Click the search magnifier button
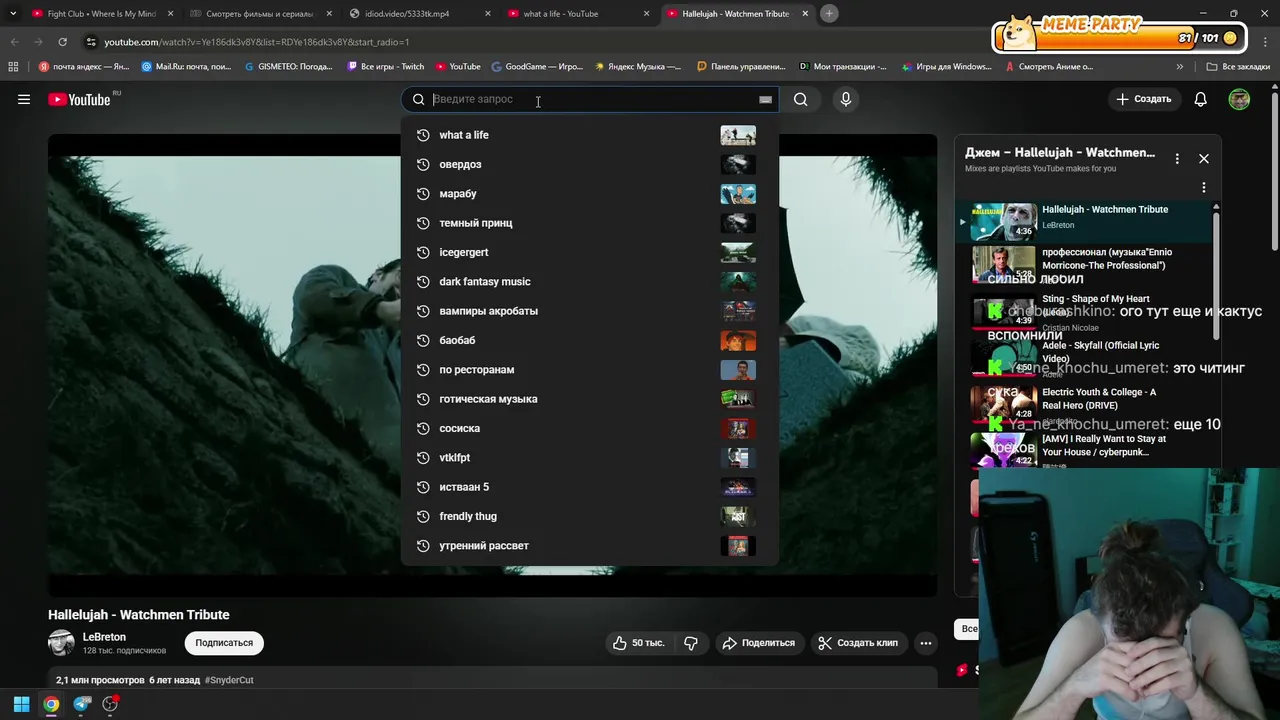The width and height of the screenshot is (1280, 720). [800, 99]
